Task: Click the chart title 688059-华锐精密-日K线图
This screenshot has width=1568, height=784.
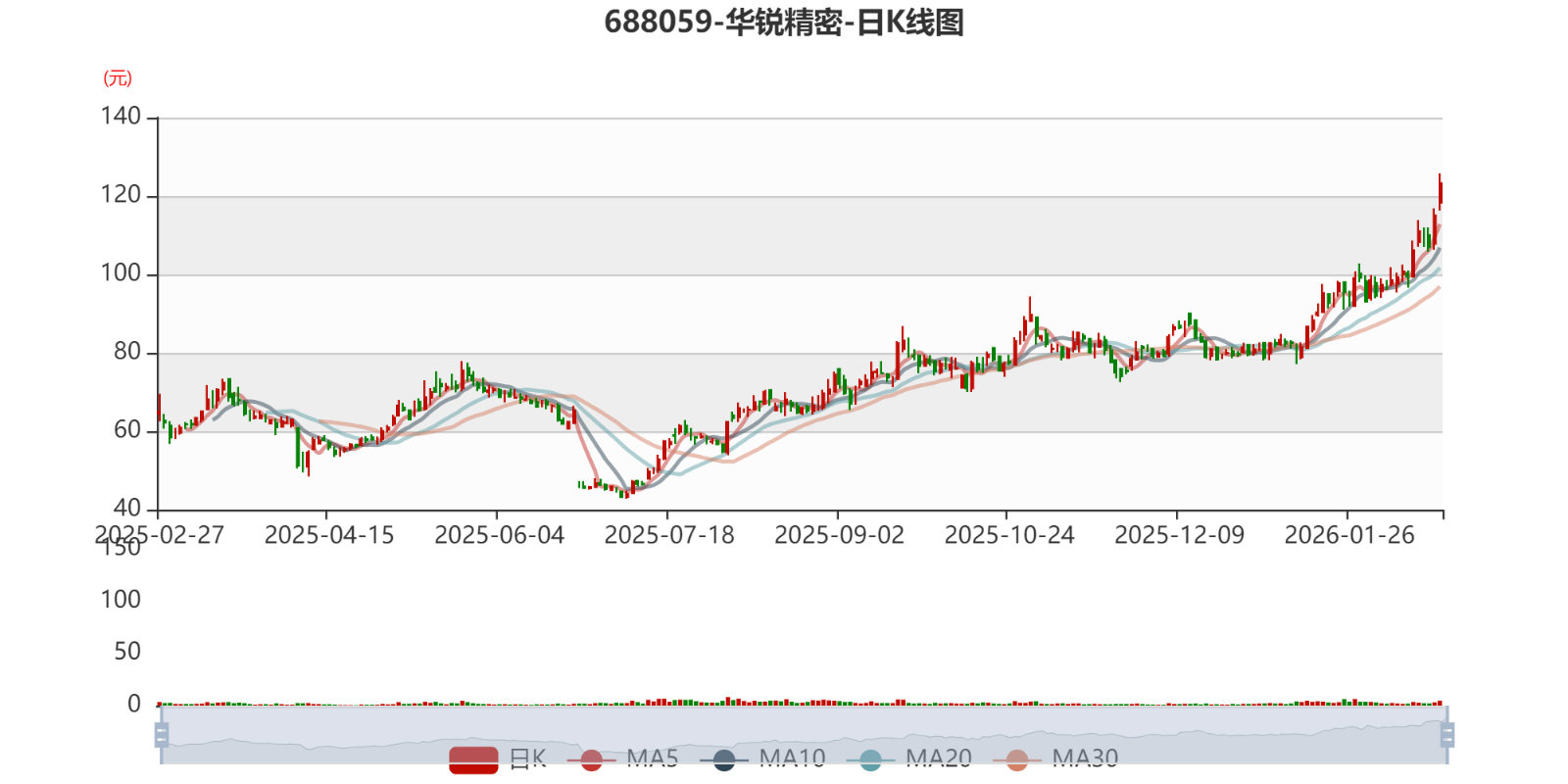Action: click(x=784, y=22)
